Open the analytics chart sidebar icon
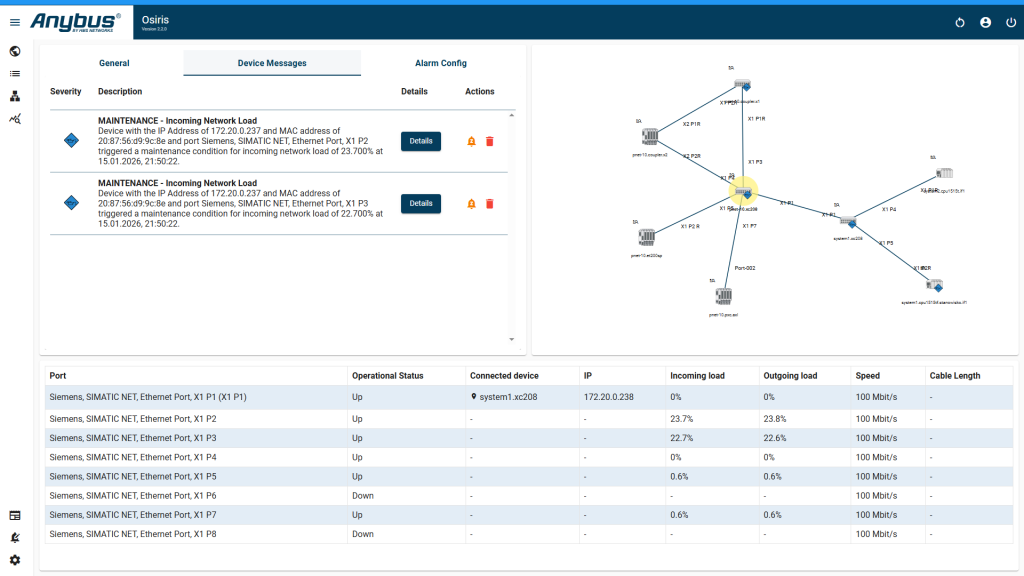Screen dimensions: 1024x576 click(14, 119)
